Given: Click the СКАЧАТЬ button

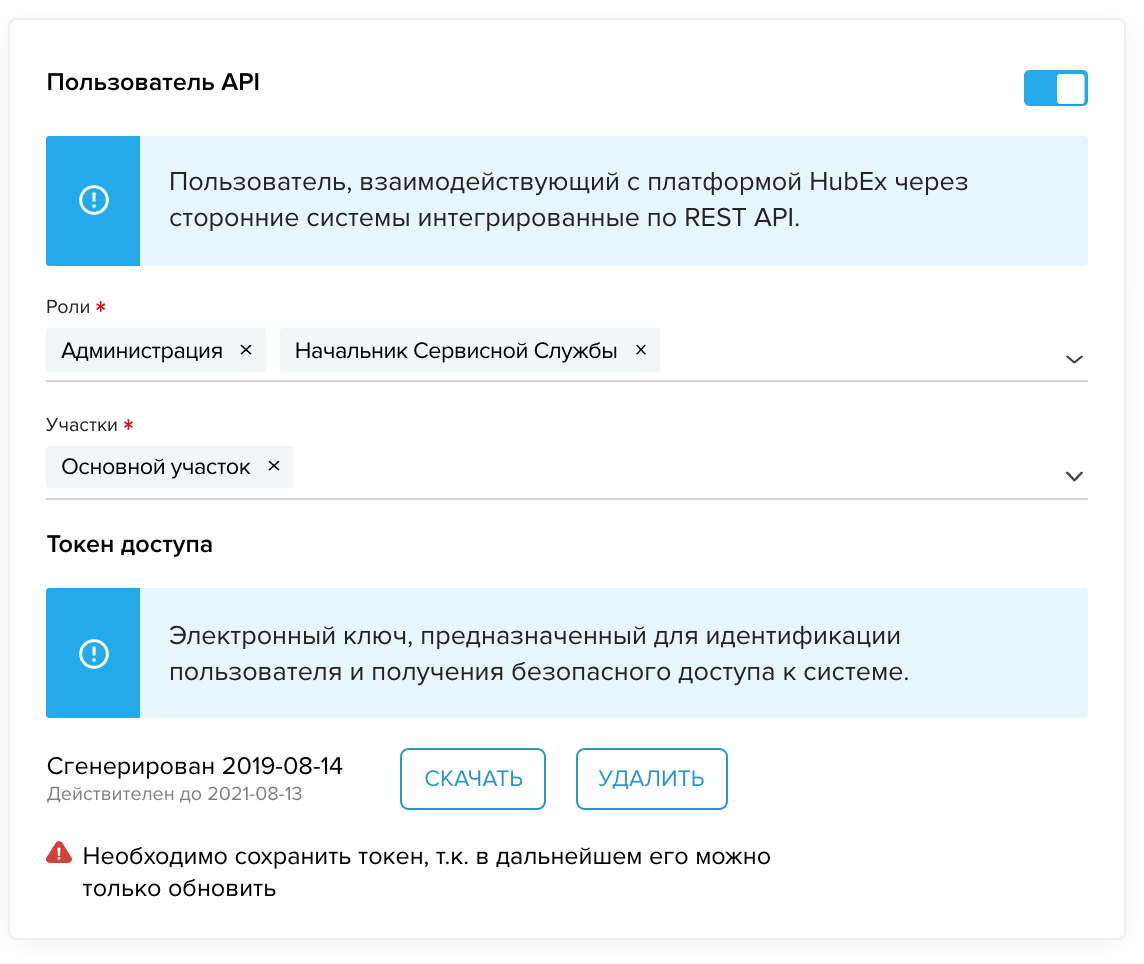Looking at the screenshot, I should coord(473,779).
